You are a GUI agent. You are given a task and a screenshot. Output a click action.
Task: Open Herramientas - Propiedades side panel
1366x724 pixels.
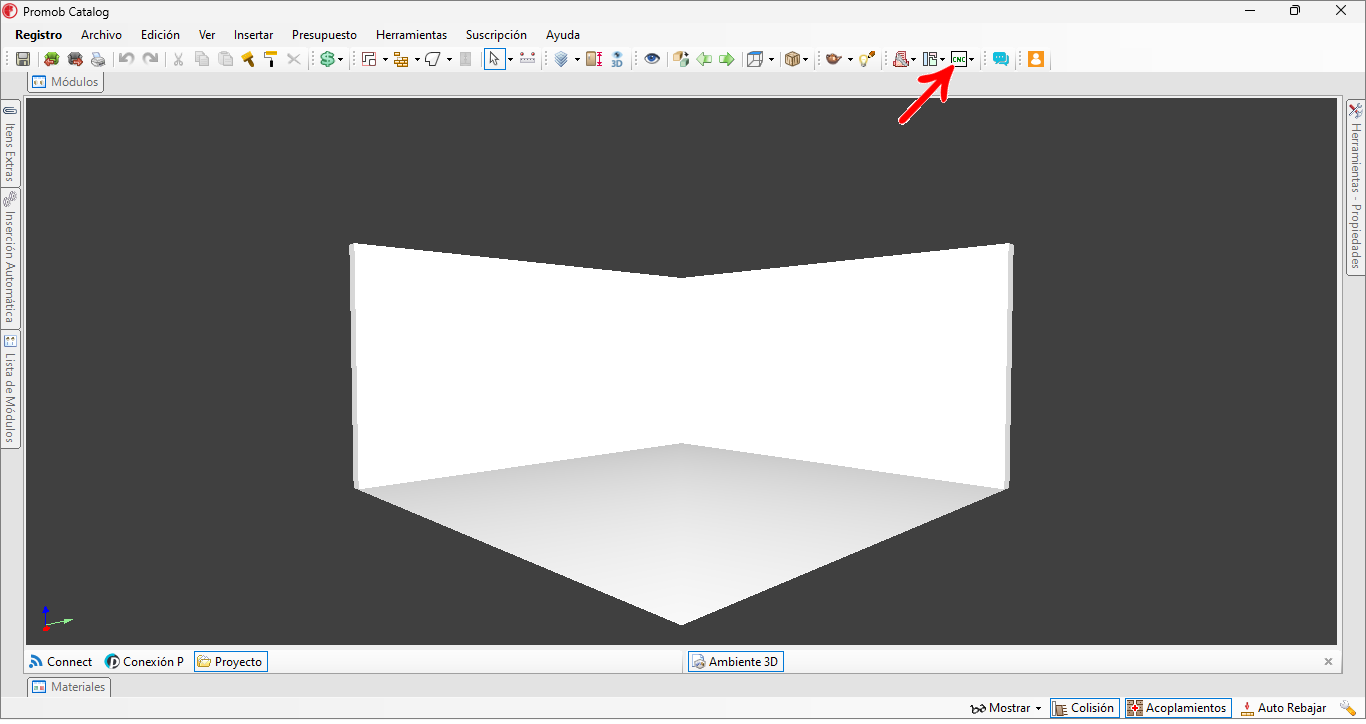[1355, 186]
